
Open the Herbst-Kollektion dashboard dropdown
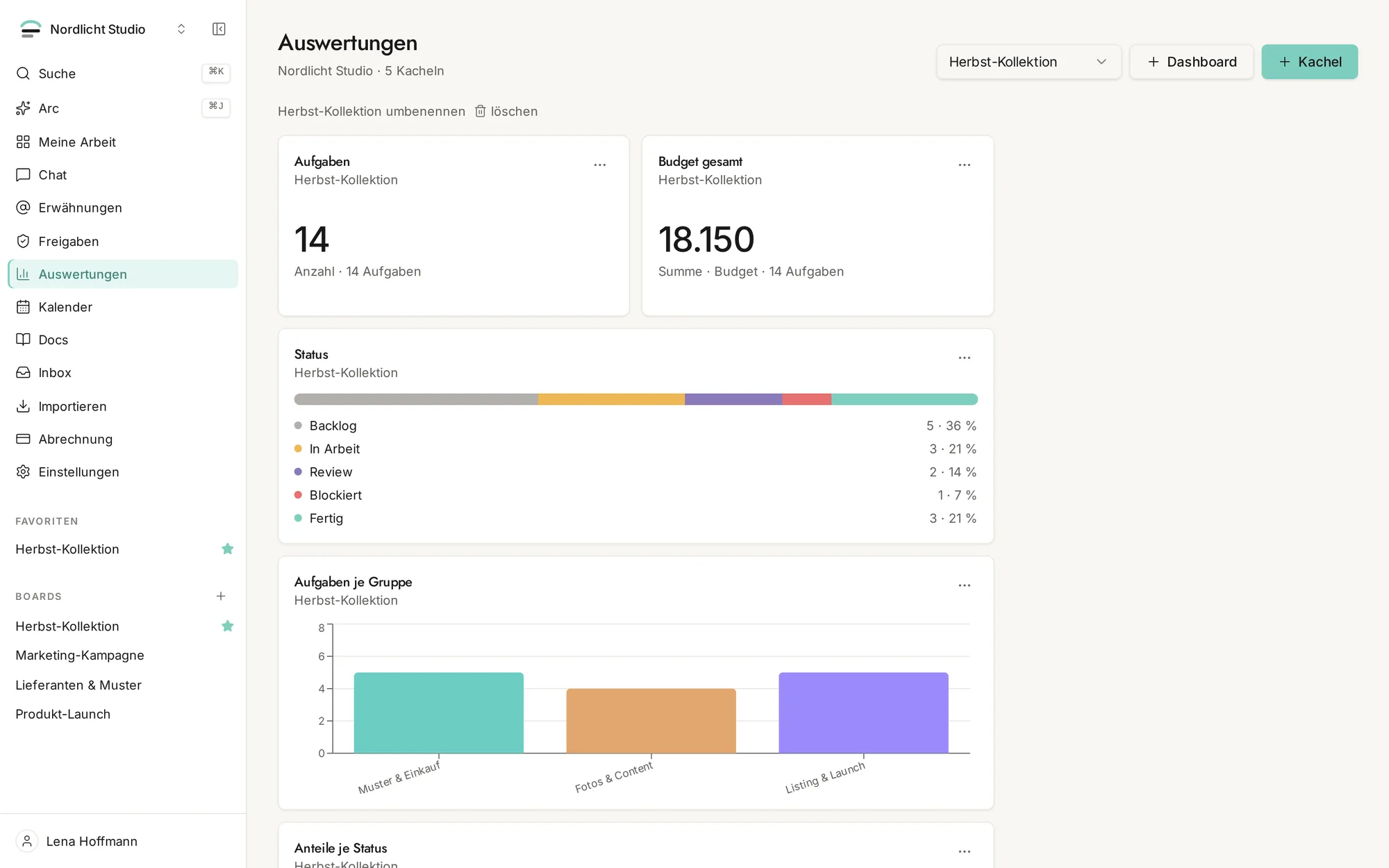tap(1029, 62)
